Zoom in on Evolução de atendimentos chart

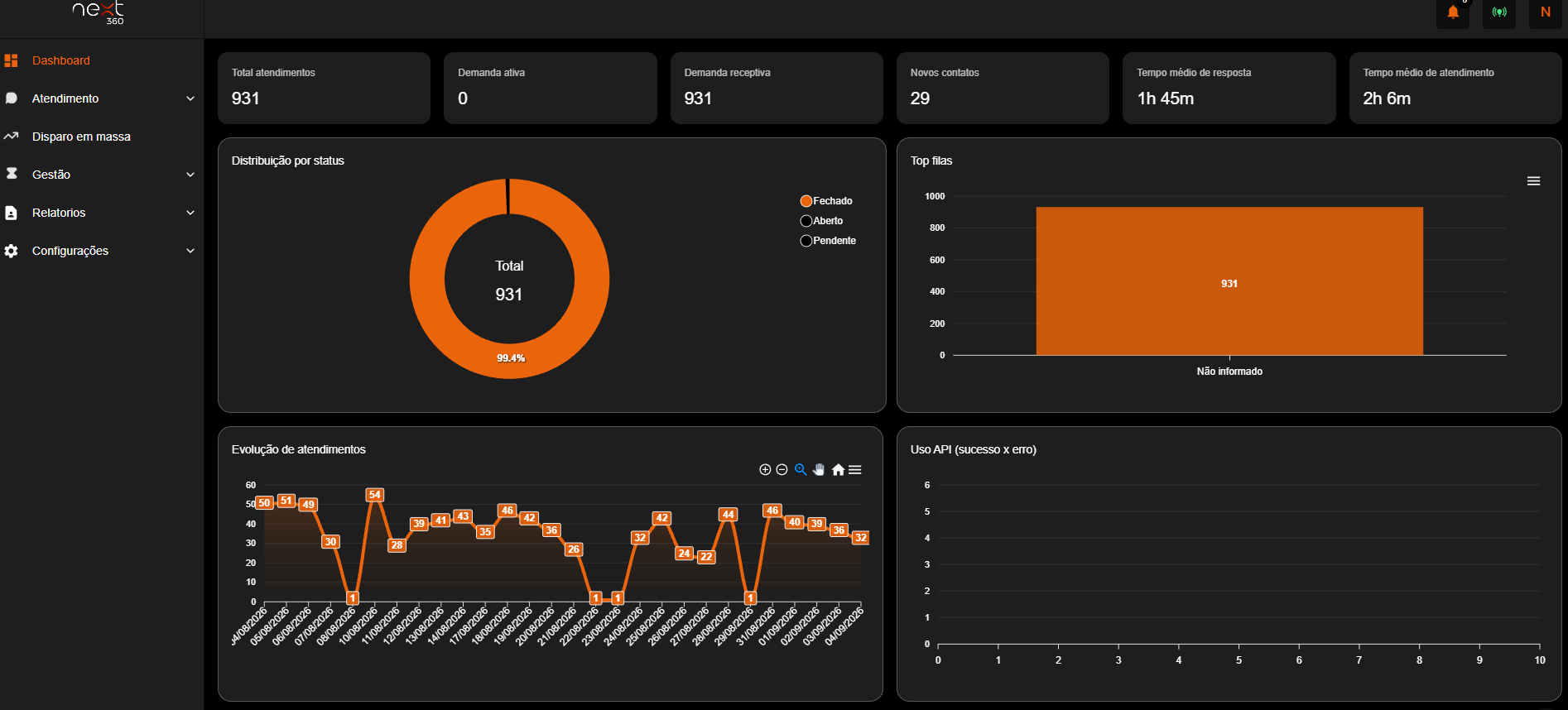click(765, 470)
